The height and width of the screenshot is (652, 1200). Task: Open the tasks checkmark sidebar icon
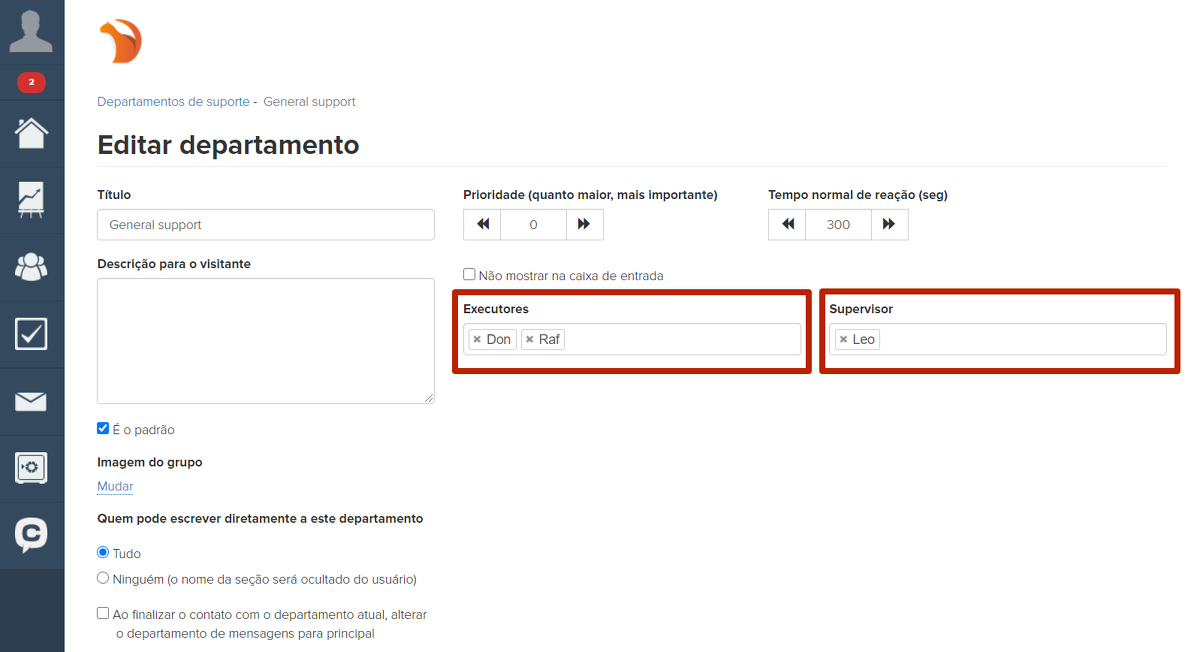point(31,333)
